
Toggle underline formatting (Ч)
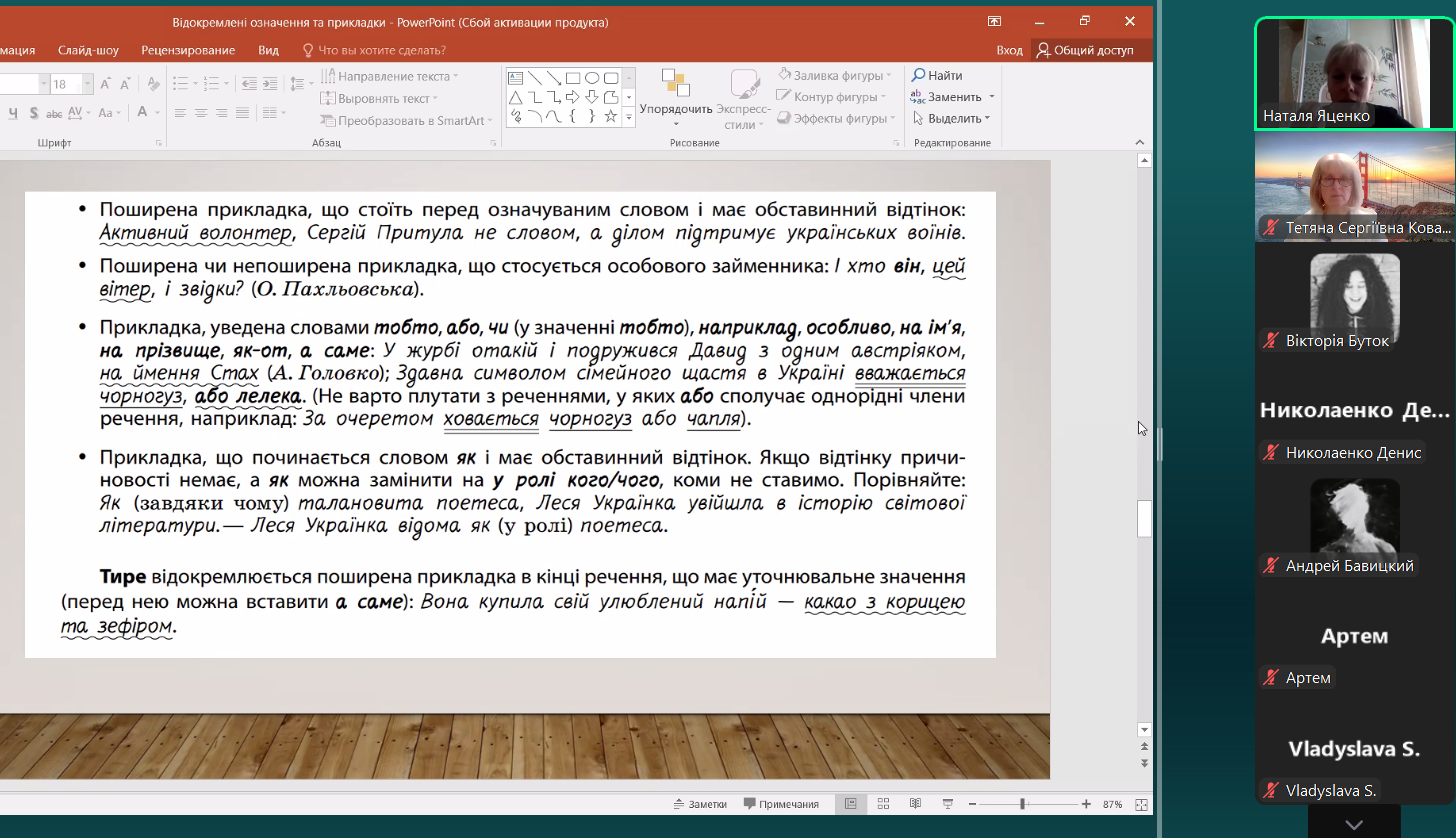[x=13, y=113]
